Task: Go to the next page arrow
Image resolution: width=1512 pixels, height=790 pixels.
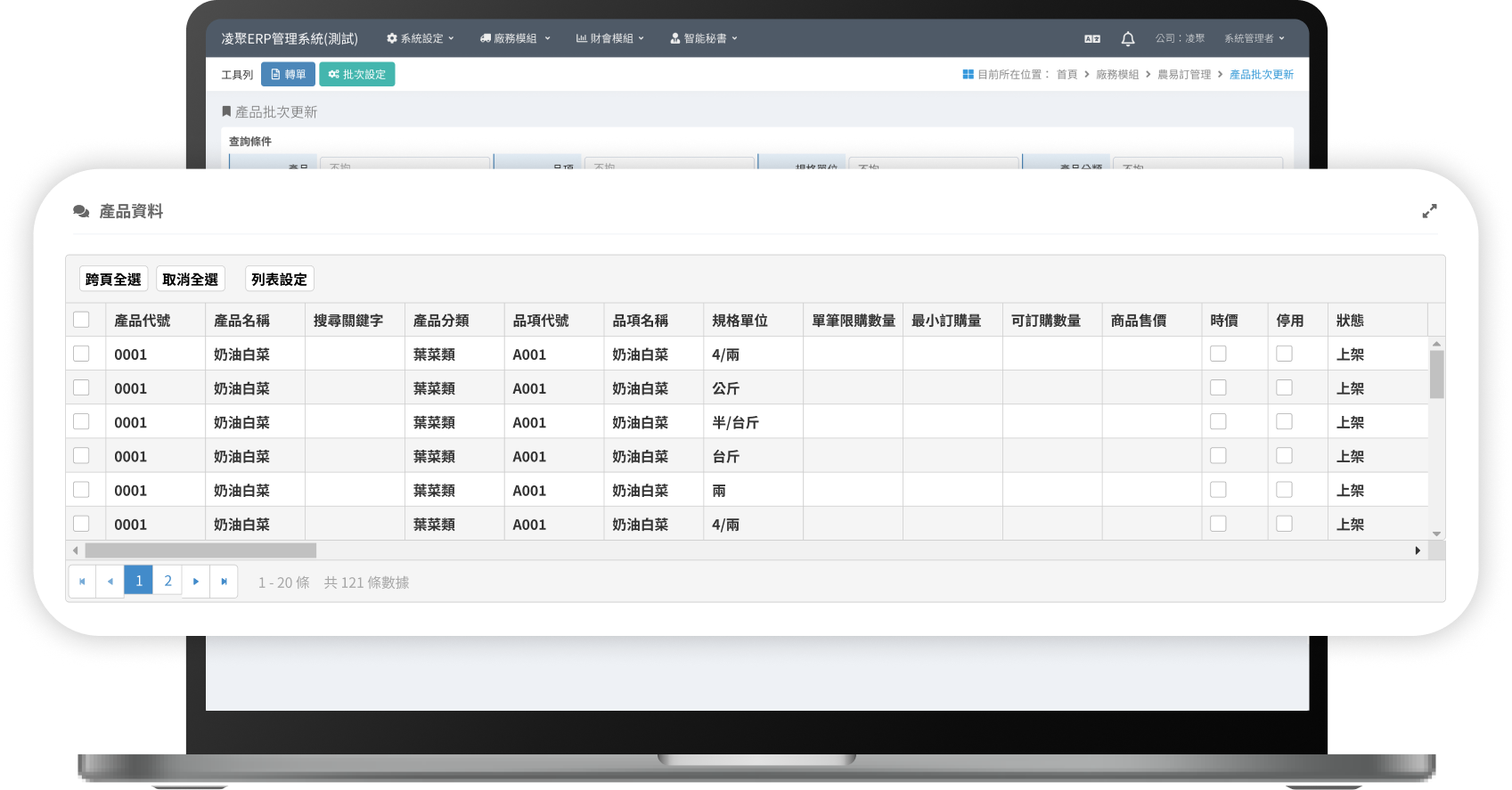Action: (196, 582)
